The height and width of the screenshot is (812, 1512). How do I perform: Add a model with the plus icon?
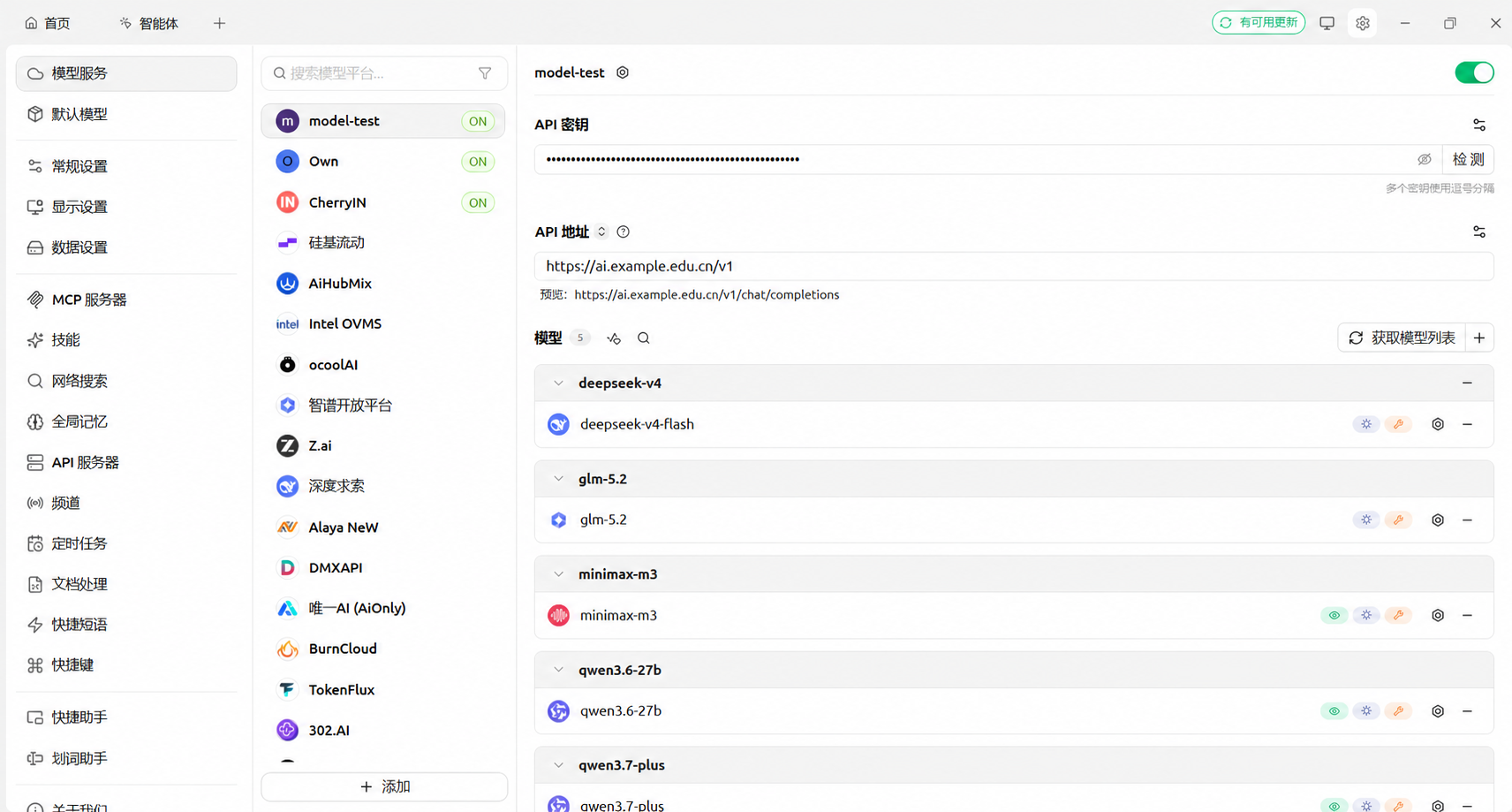[1479, 338]
